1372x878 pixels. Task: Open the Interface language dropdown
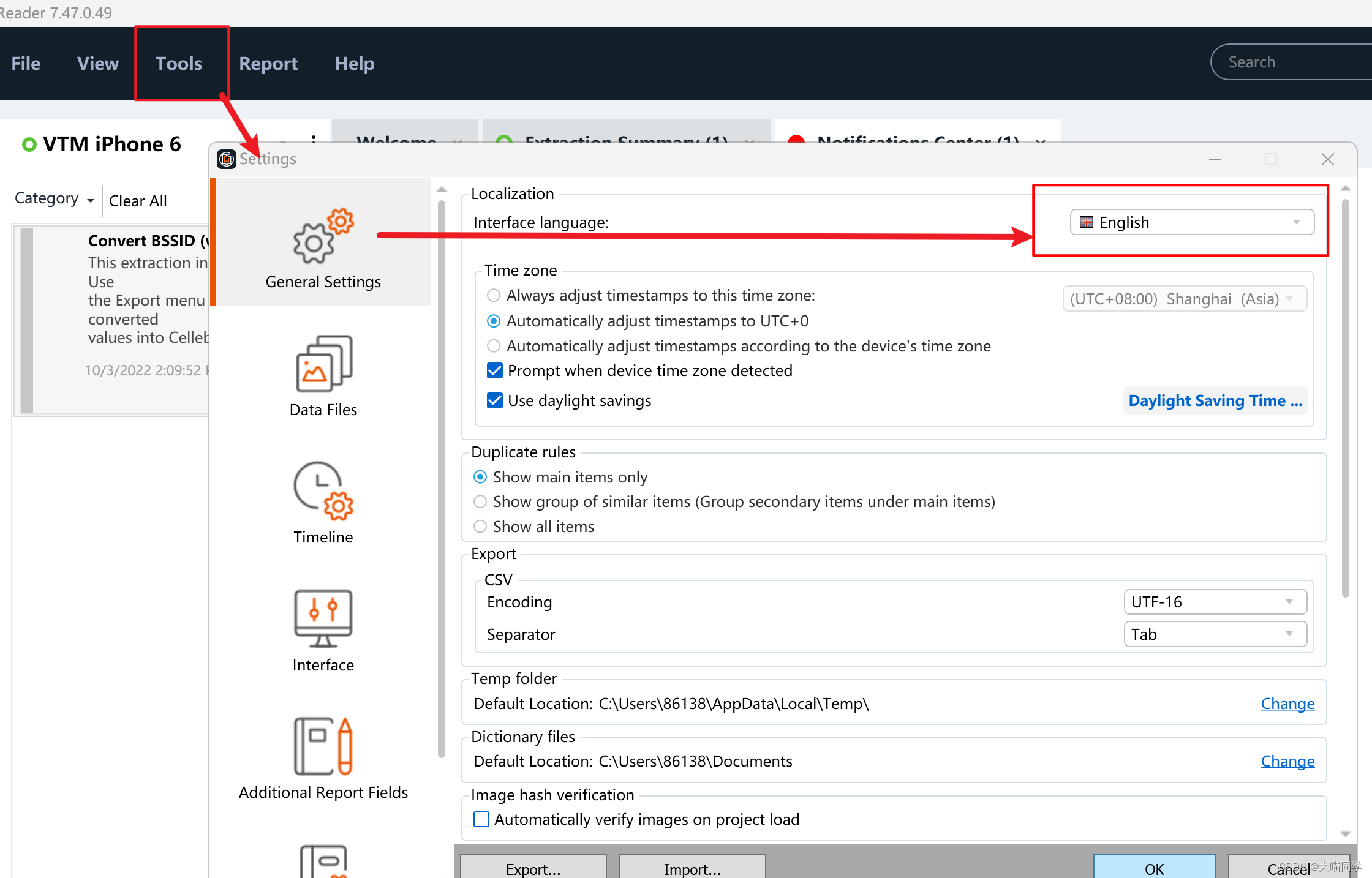coord(1191,222)
